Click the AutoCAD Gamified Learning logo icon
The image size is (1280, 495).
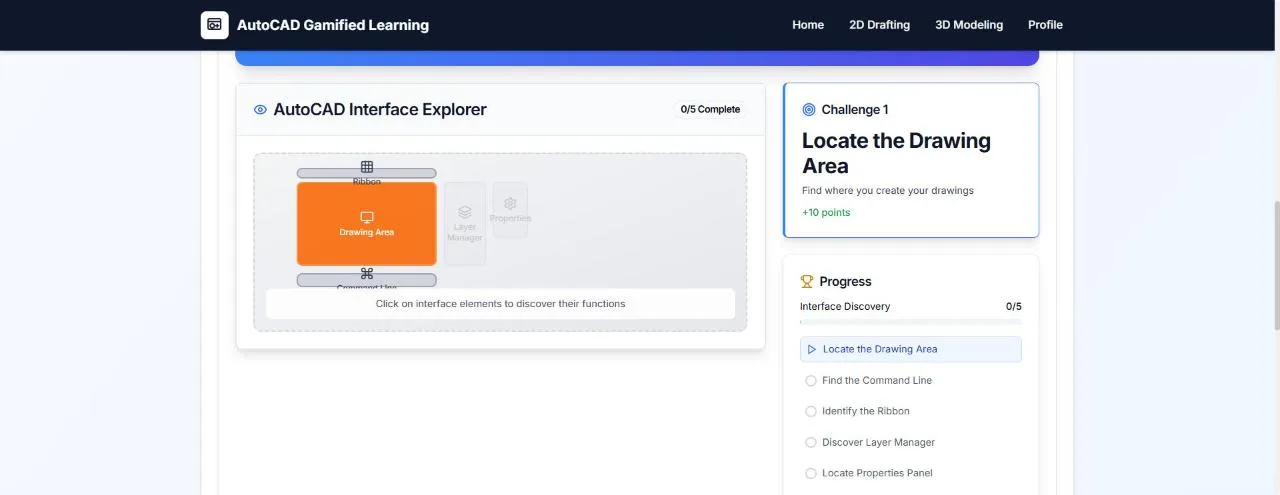[215, 25]
